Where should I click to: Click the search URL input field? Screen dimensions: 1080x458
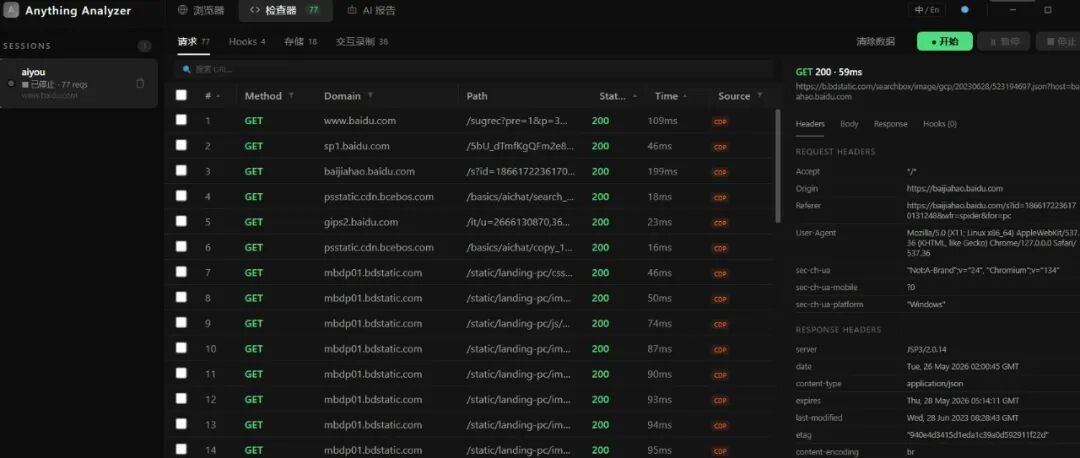(x=475, y=70)
